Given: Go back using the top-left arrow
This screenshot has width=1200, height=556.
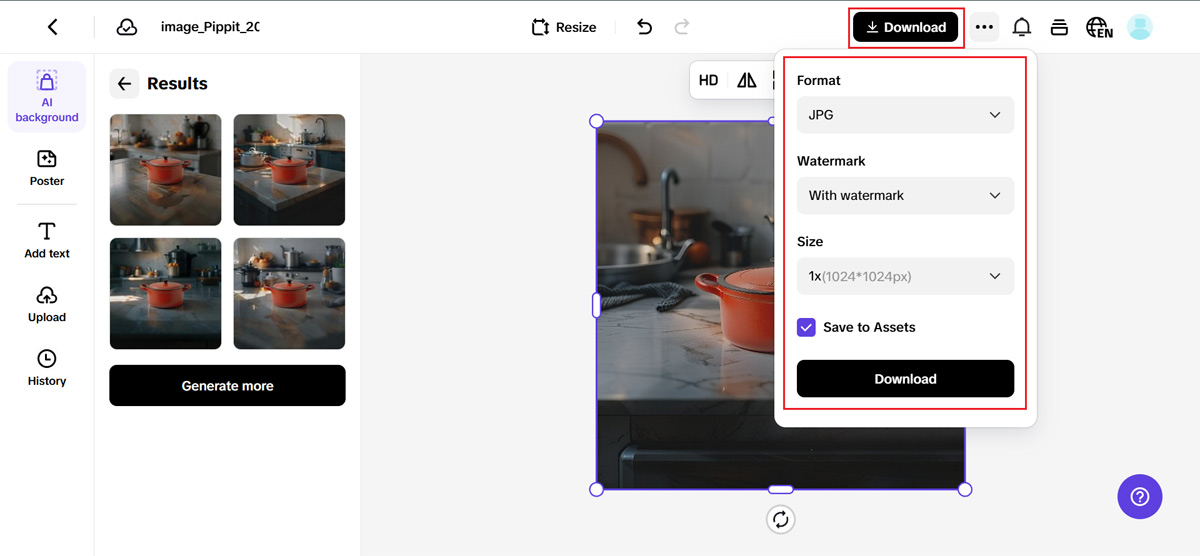Looking at the screenshot, I should [x=53, y=27].
